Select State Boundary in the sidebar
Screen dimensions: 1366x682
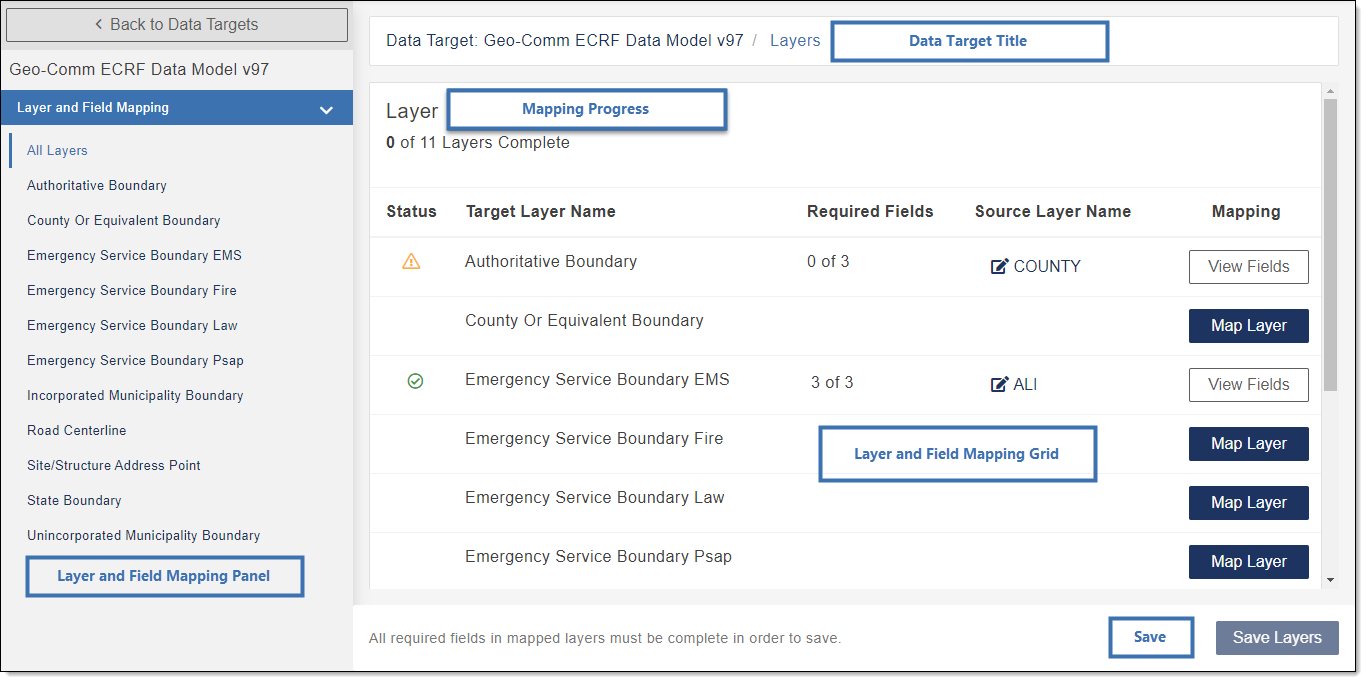(x=73, y=500)
